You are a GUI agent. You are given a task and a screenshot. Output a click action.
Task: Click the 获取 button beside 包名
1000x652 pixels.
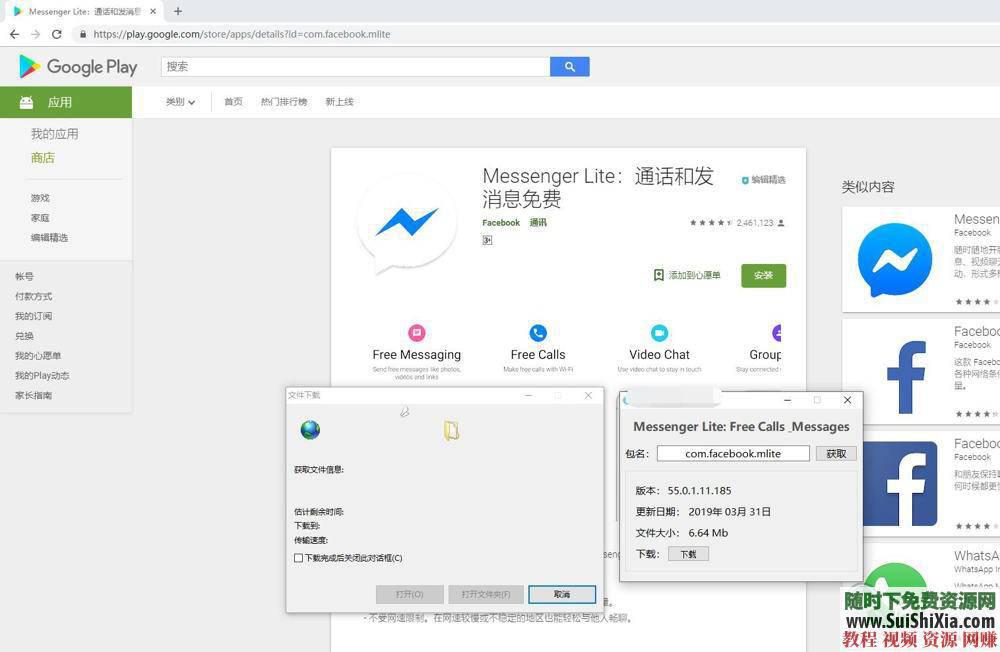point(836,454)
